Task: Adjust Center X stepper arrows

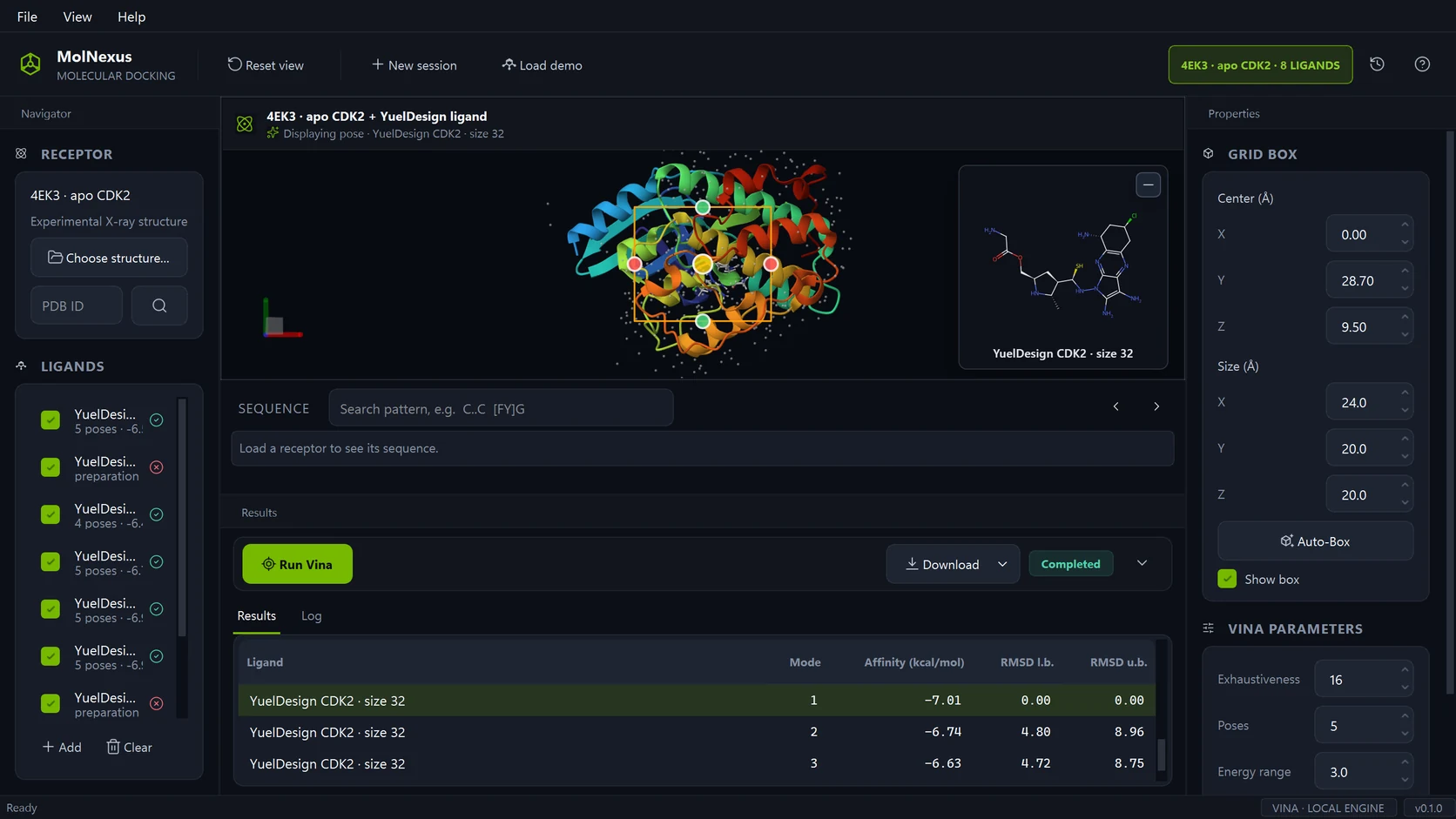Action: (1405, 234)
